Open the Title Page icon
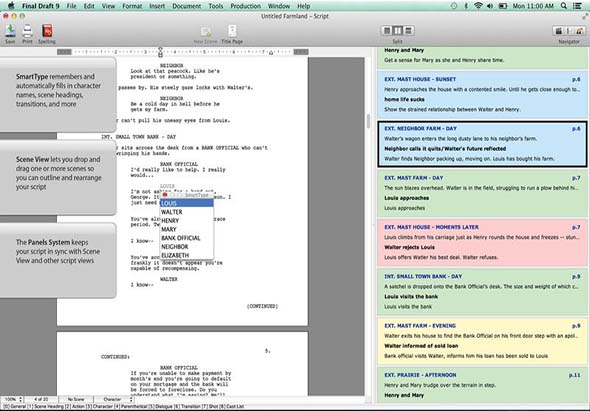Image resolution: width=590 pixels, height=411 pixels. (232, 31)
